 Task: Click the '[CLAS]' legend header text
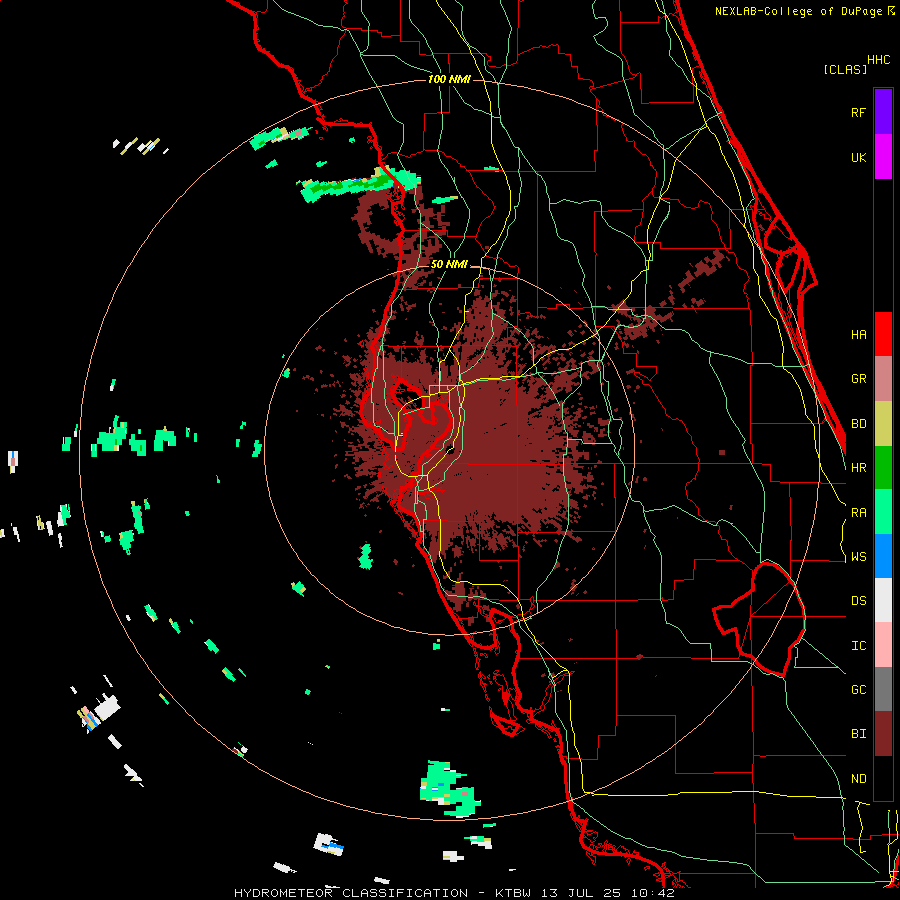coord(845,69)
